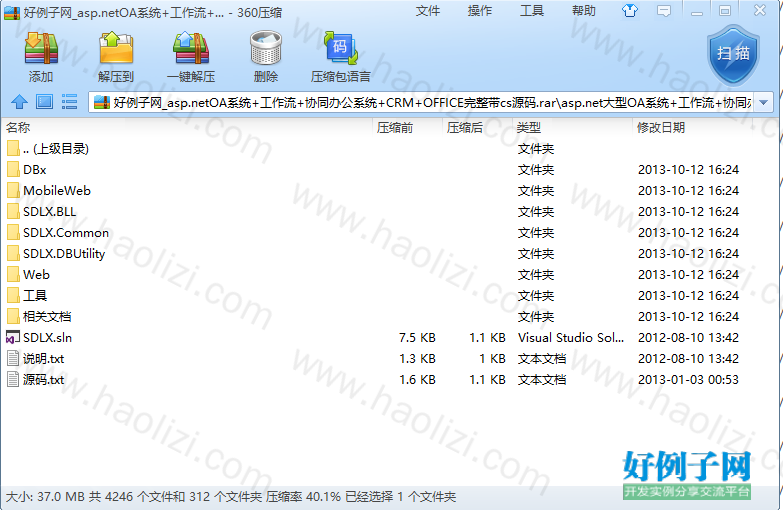Click the archive icon in address bar

tap(102, 102)
